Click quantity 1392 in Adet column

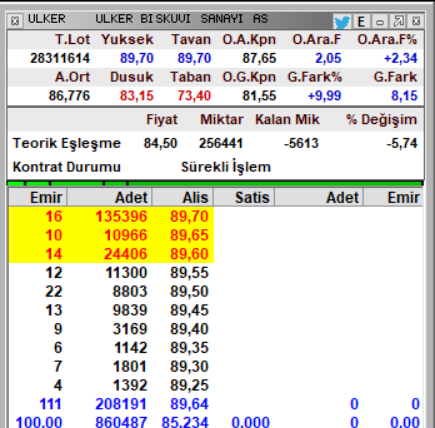[130, 385]
